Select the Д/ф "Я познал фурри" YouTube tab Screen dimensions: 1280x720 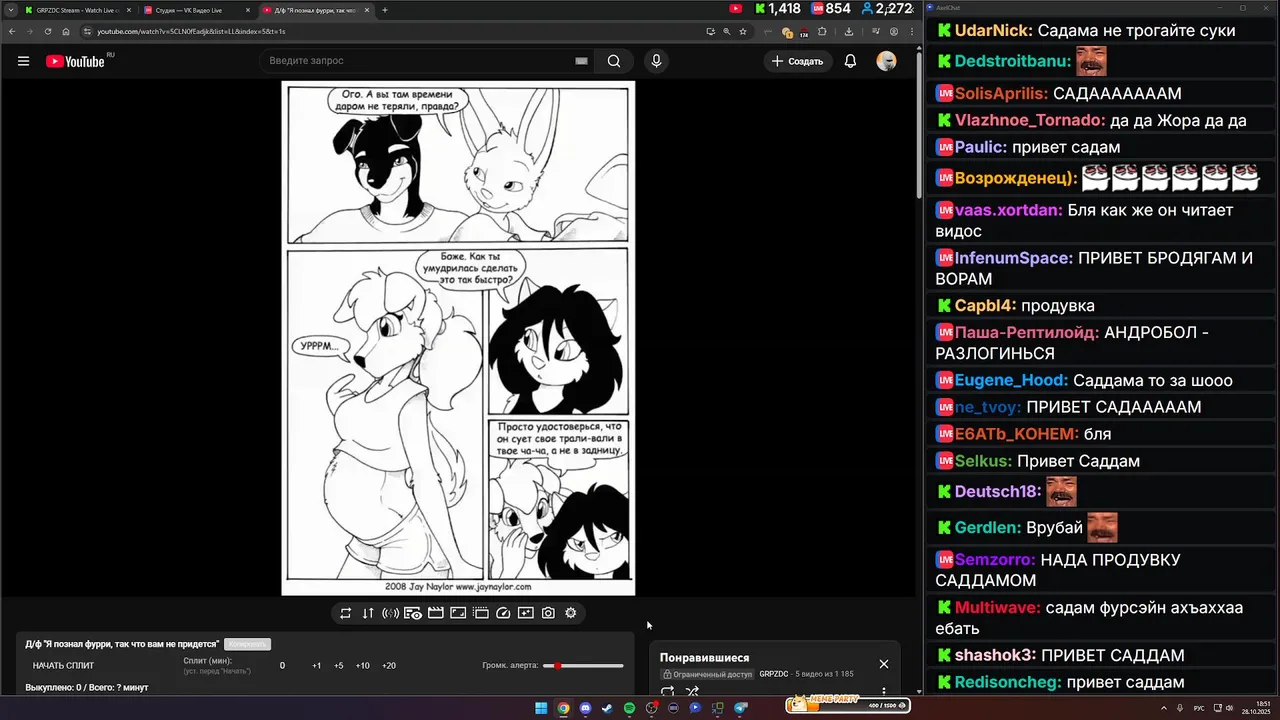[315, 10]
